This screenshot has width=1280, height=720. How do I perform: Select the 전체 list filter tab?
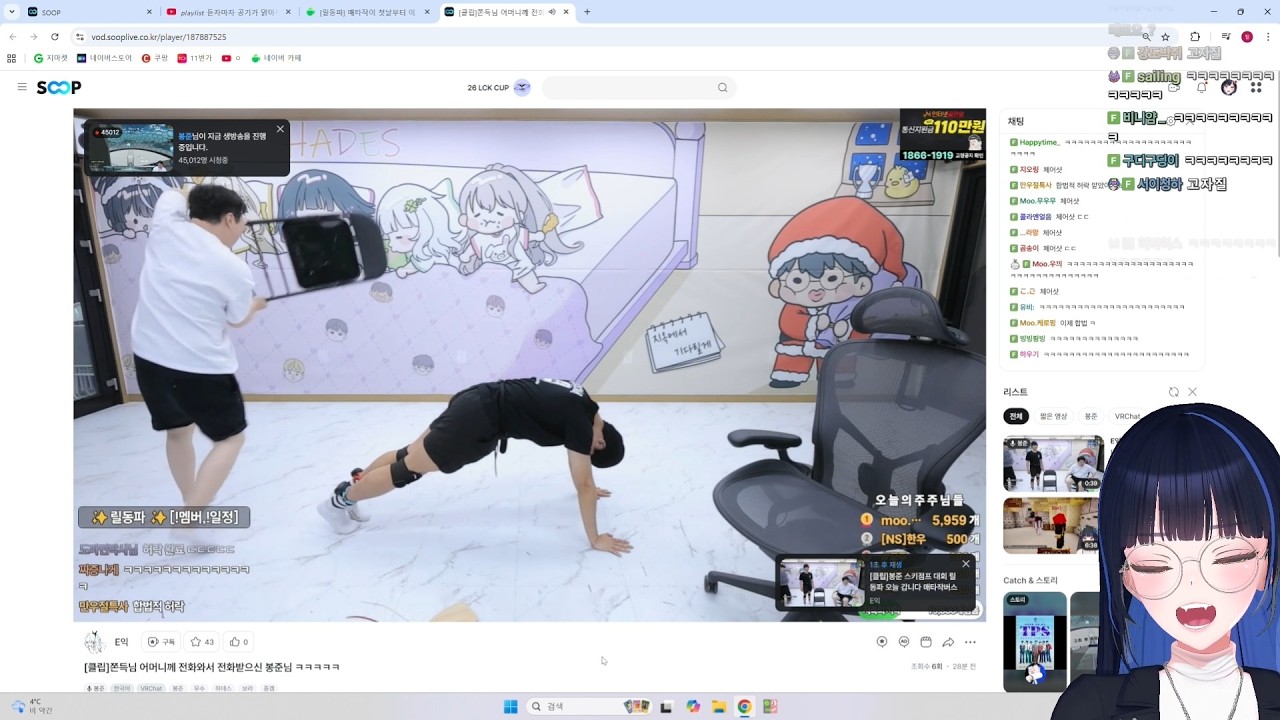coord(1016,416)
